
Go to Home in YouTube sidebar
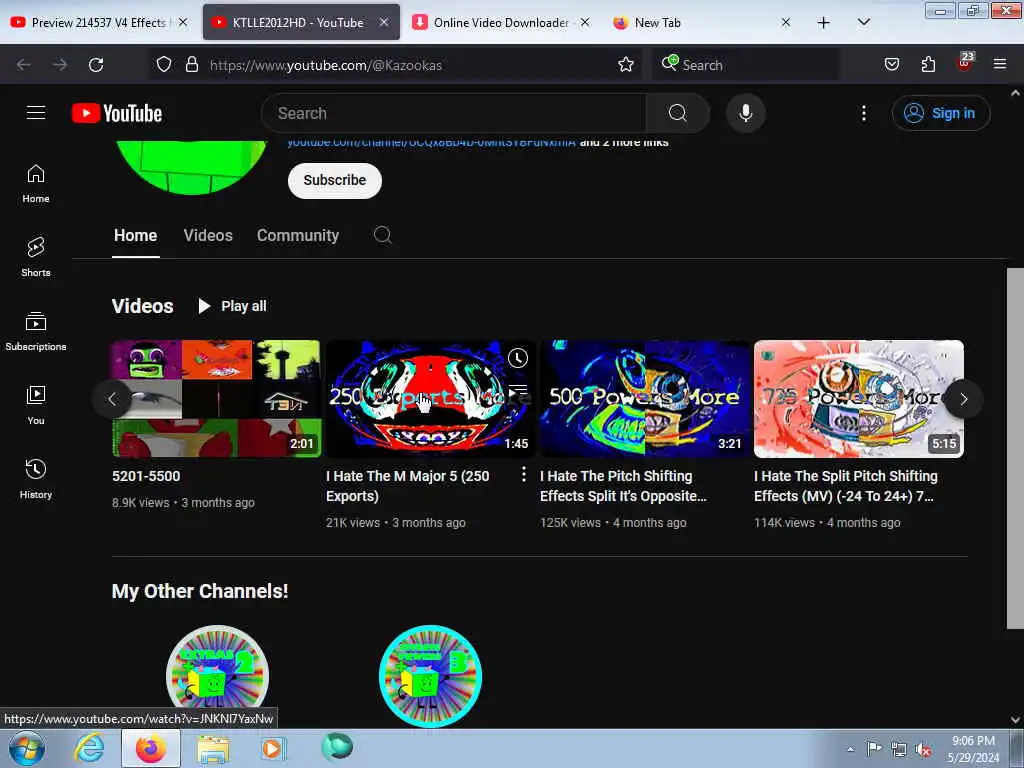point(36,184)
